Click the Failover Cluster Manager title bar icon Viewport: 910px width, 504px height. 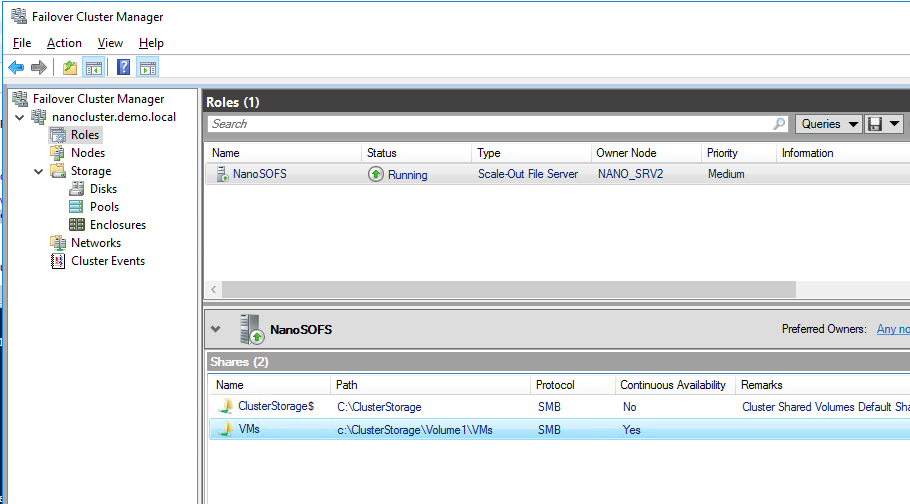pos(19,16)
